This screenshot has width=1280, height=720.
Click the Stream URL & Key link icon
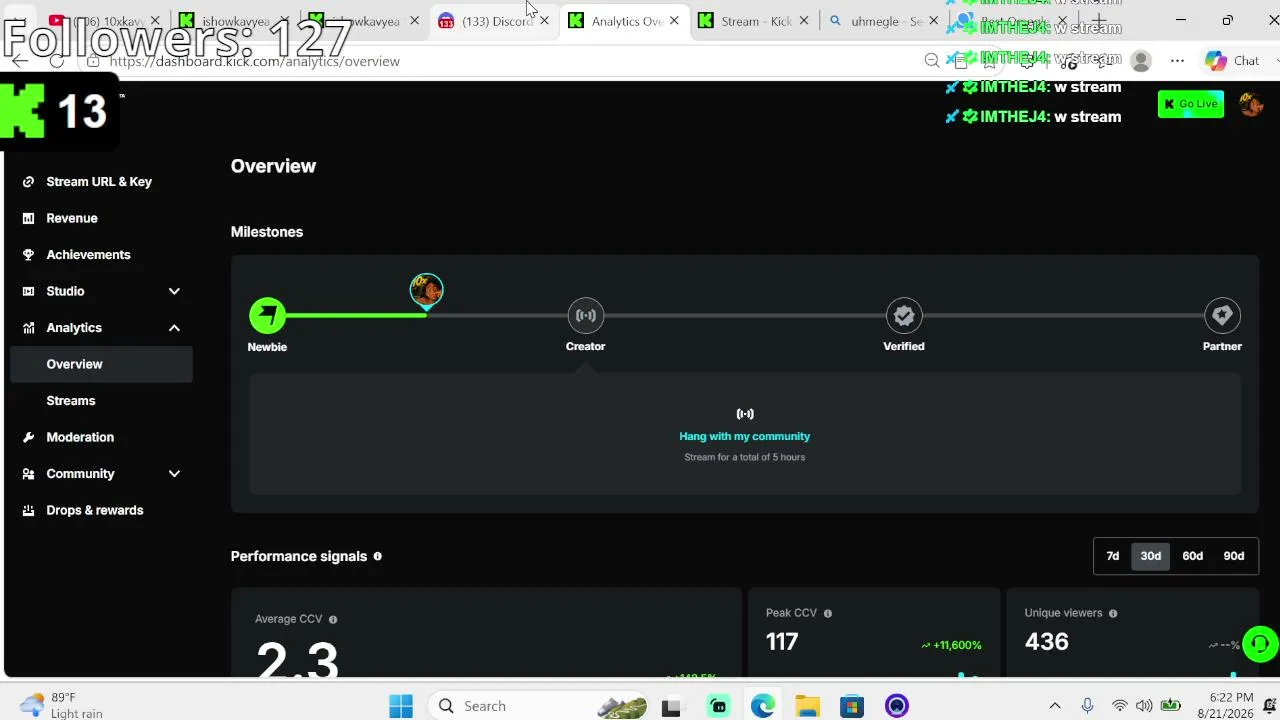point(28,181)
